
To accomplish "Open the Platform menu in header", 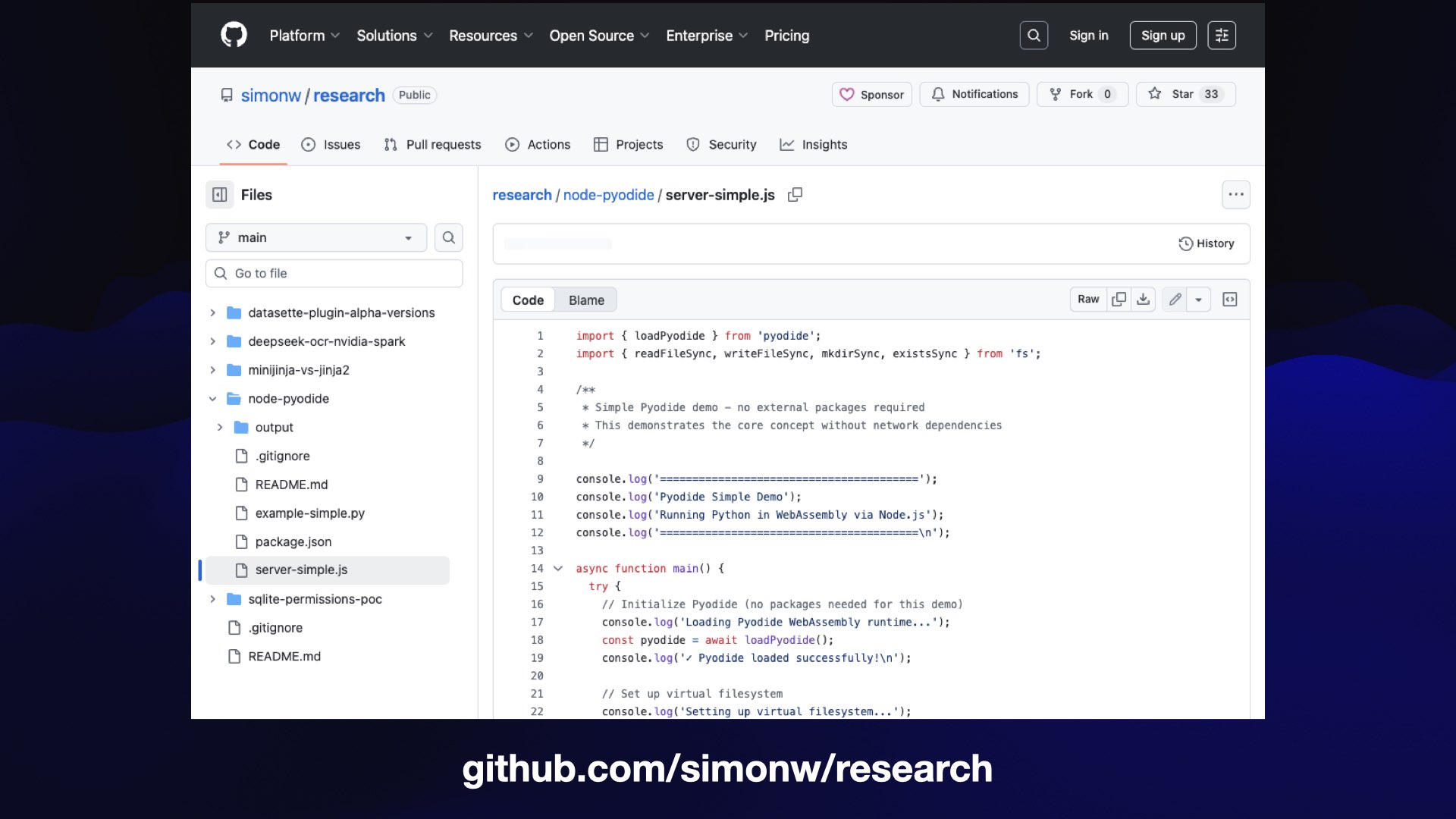I will [304, 36].
